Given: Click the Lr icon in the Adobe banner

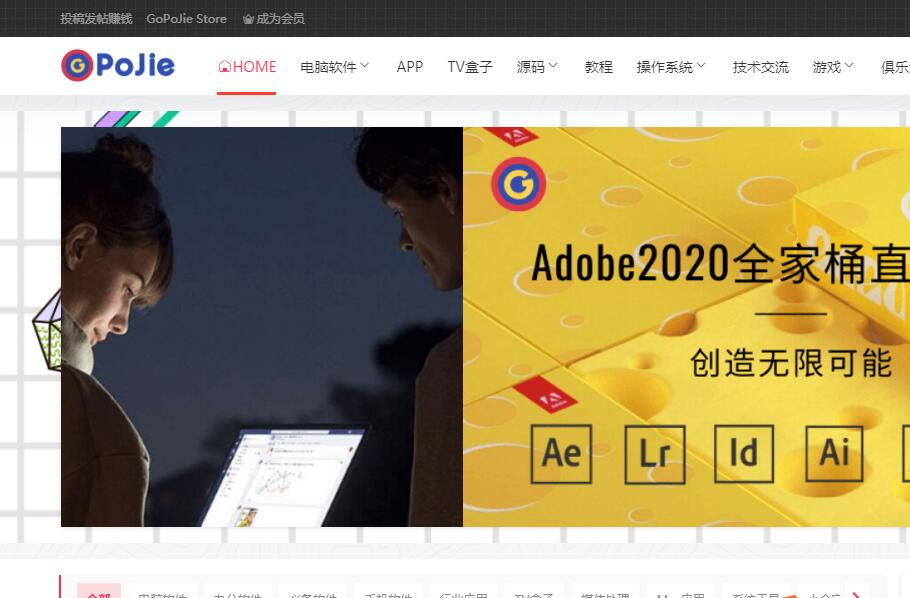Looking at the screenshot, I should 655,455.
